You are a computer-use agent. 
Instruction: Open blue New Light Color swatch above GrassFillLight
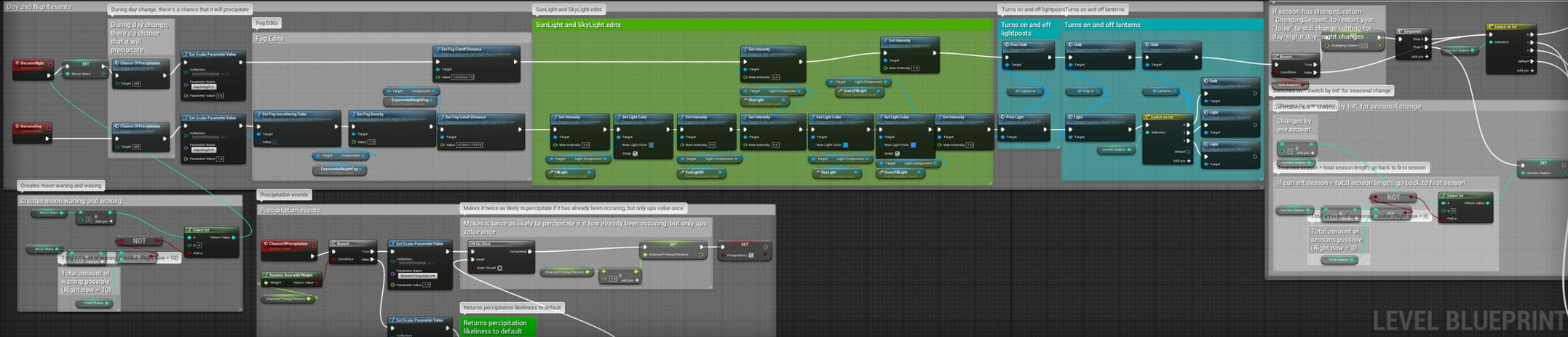(913, 145)
